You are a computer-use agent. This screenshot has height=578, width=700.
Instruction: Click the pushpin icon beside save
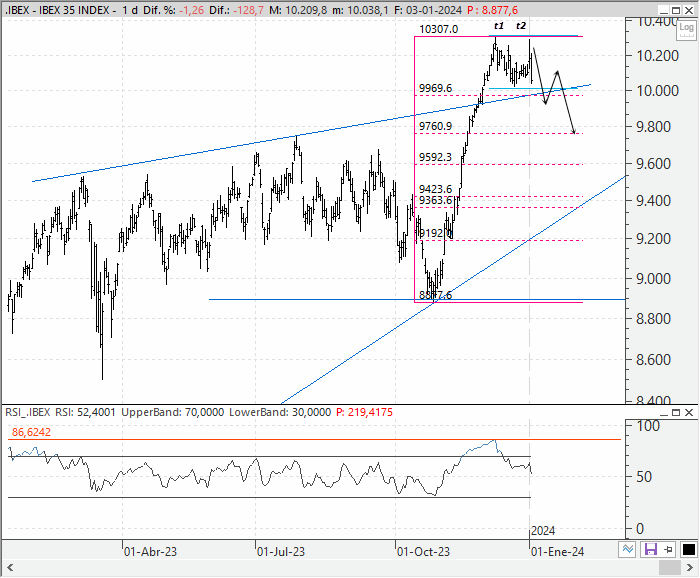coord(668,549)
